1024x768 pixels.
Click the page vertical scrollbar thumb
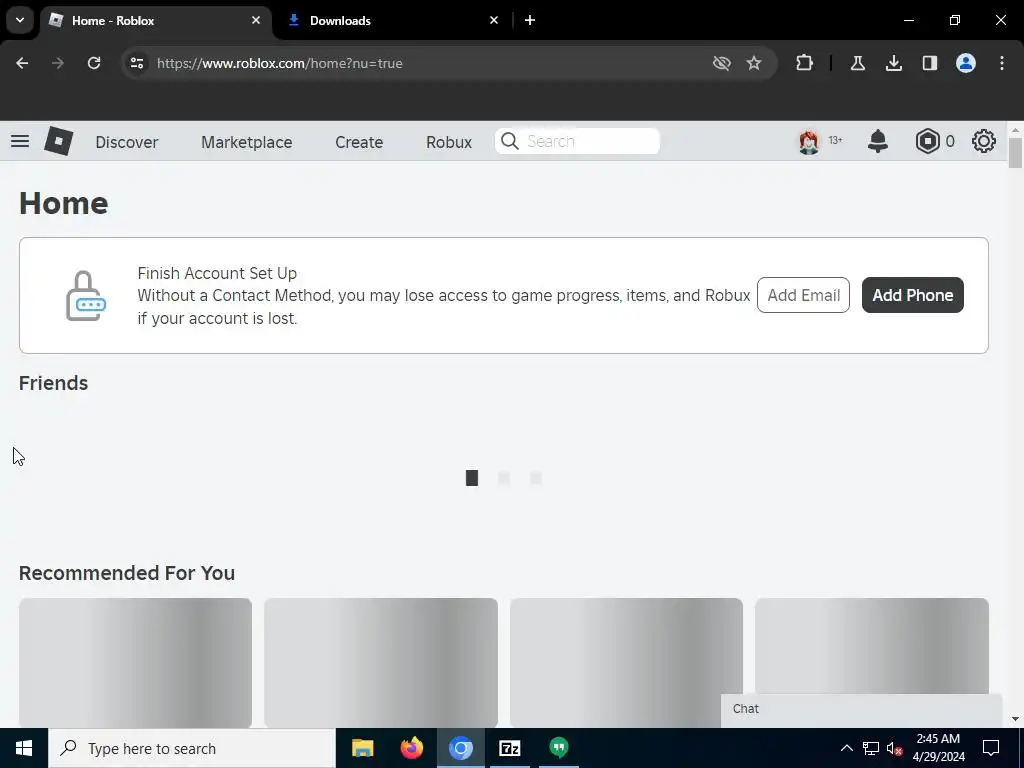(x=1015, y=153)
